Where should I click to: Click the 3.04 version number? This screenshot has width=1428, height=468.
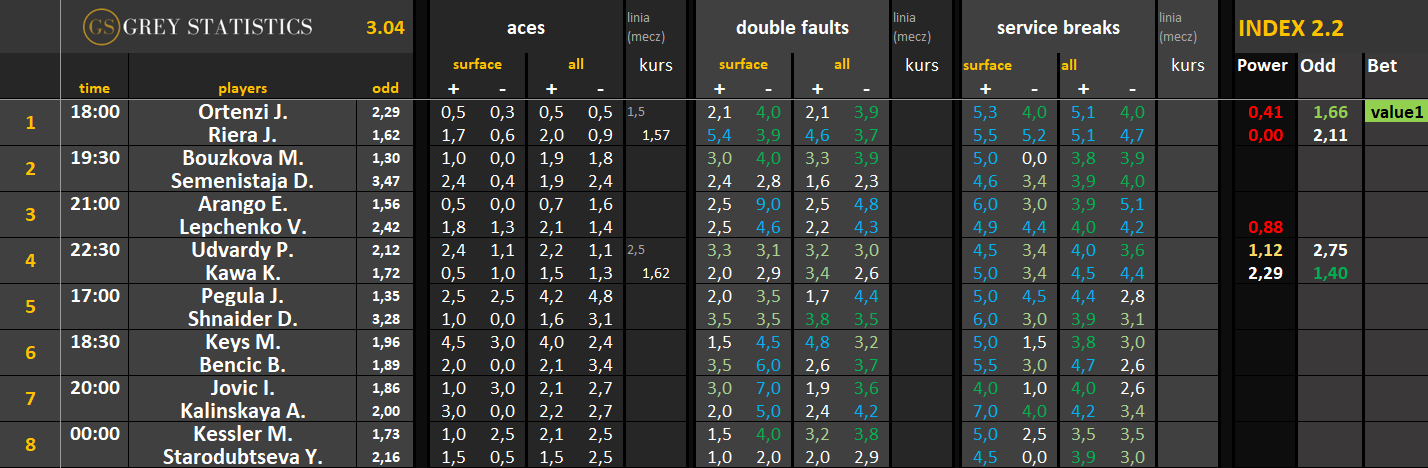[385, 28]
